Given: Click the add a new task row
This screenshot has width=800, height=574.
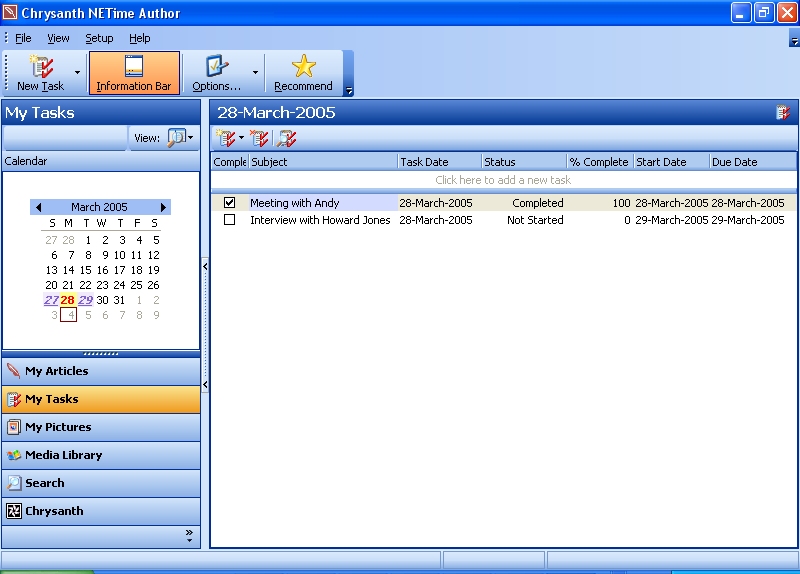Looking at the screenshot, I should (x=503, y=180).
